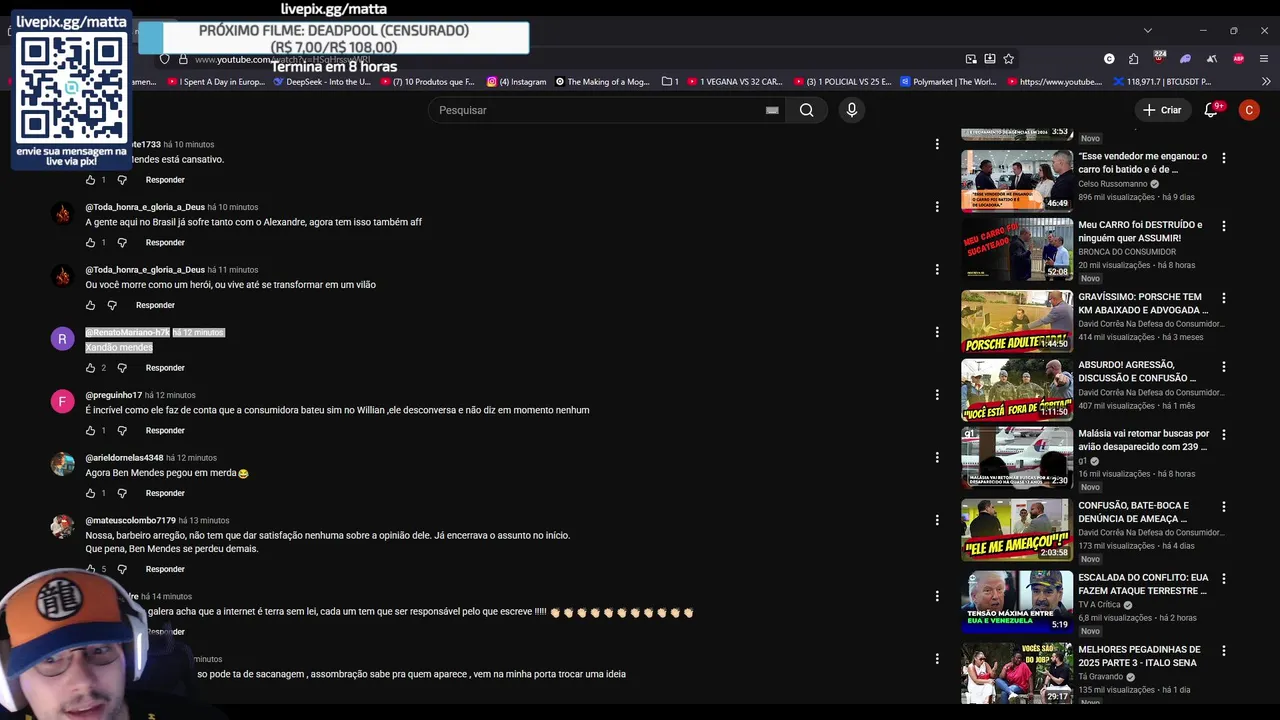Open @Toda_honra_e_gloria_a_Deus channel, 10 minutes comment
Image resolution: width=1280 pixels, height=720 pixels.
click(145, 207)
